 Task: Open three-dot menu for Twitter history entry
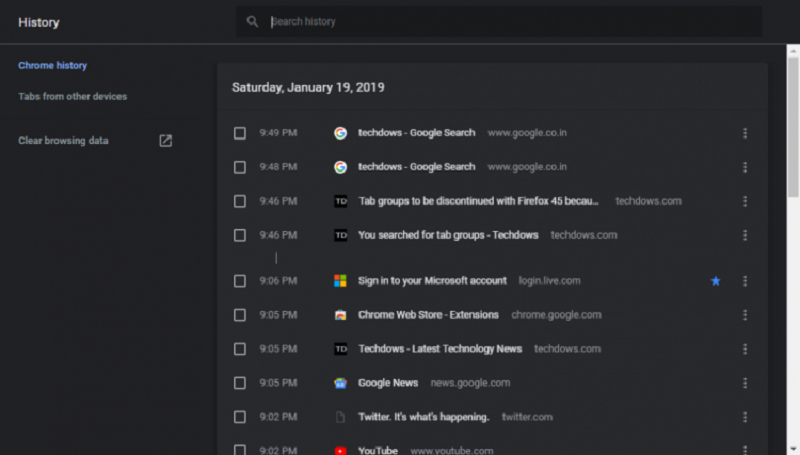pyautogui.click(x=745, y=417)
